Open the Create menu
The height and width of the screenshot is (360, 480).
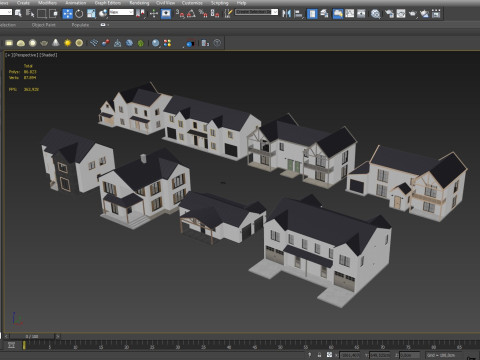tap(23, 3)
